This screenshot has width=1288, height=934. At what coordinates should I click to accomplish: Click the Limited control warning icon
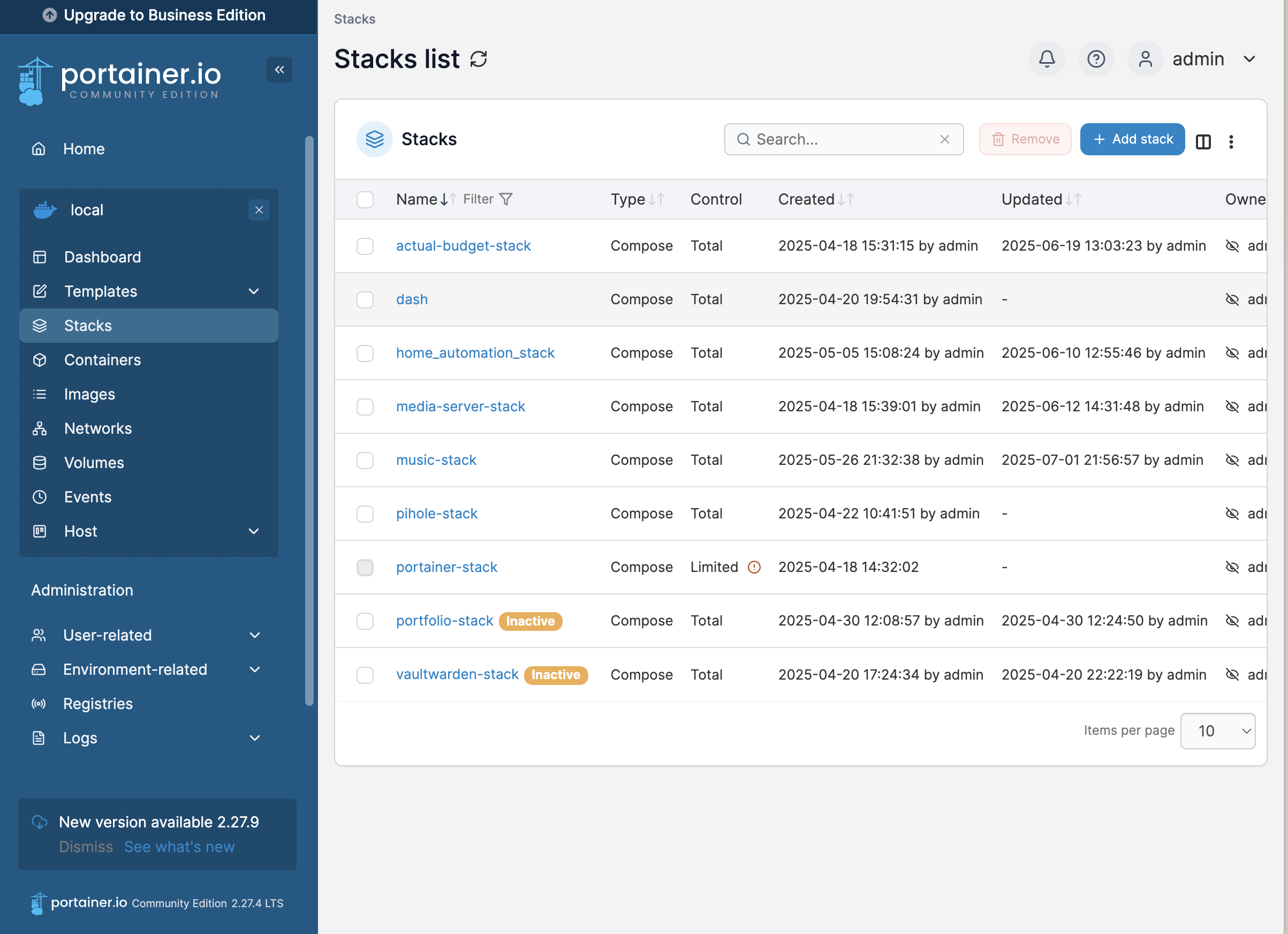coord(754,567)
